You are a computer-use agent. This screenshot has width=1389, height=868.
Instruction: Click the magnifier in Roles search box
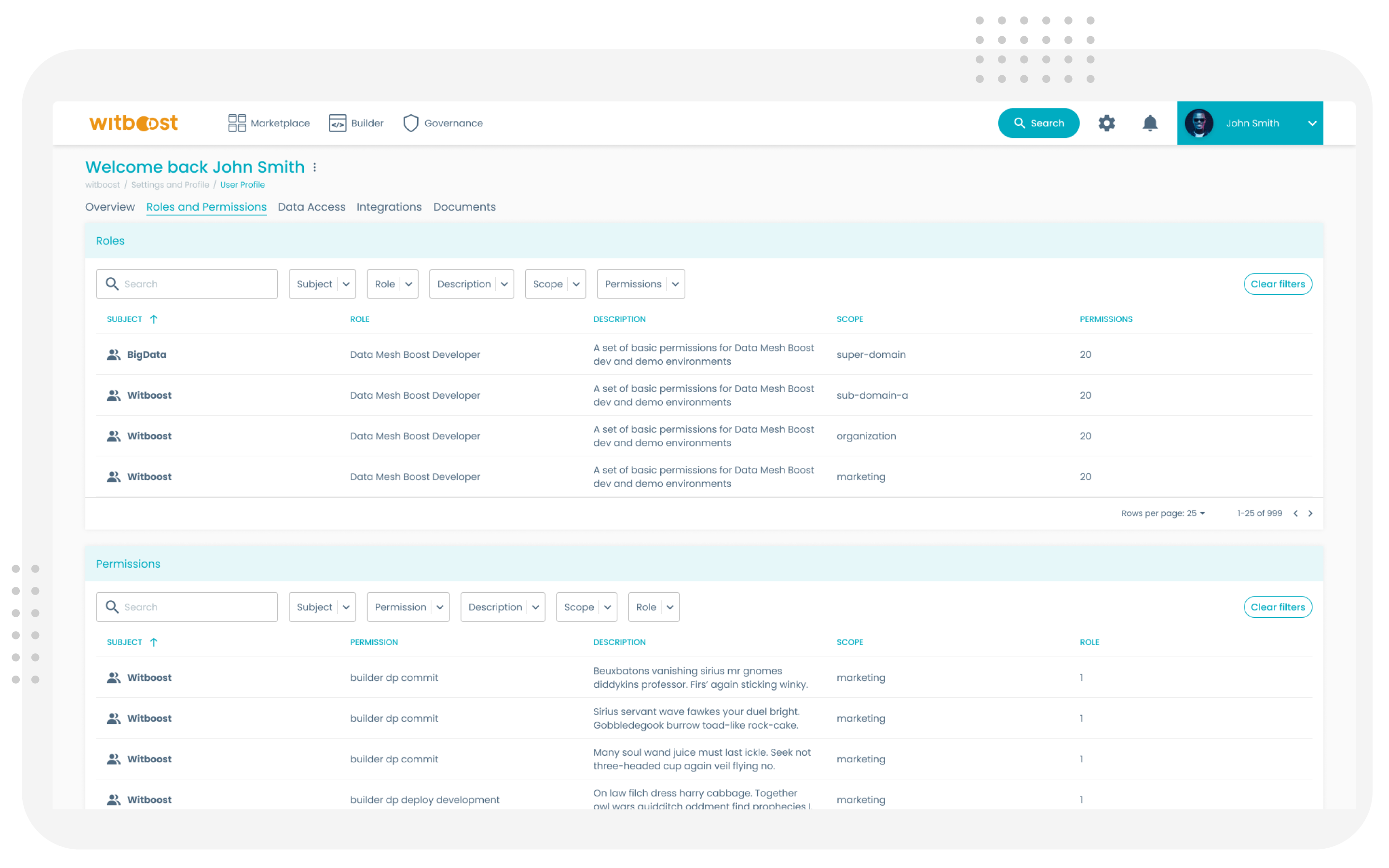point(112,284)
